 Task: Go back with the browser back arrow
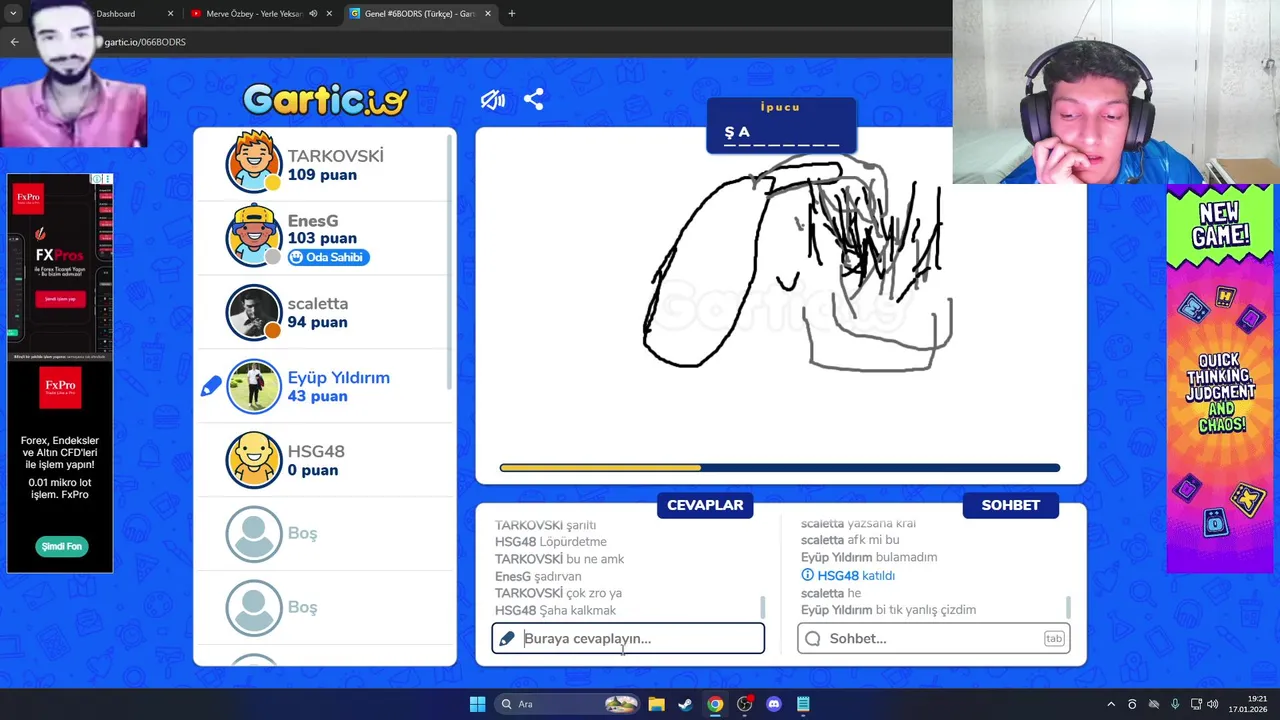[x=14, y=42]
